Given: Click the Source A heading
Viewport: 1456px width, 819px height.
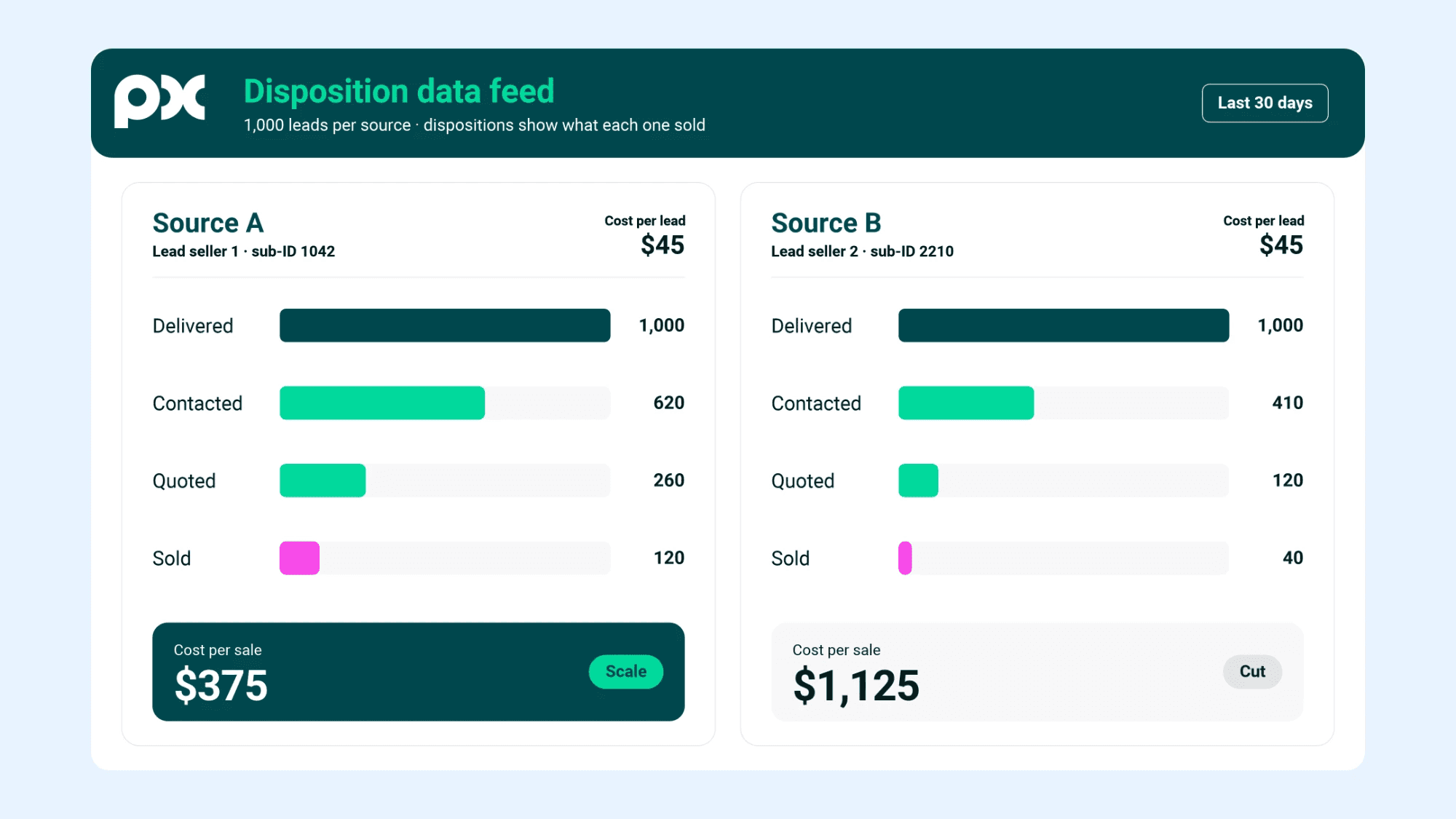Looking at the screenshot, I should click(208, 223).
